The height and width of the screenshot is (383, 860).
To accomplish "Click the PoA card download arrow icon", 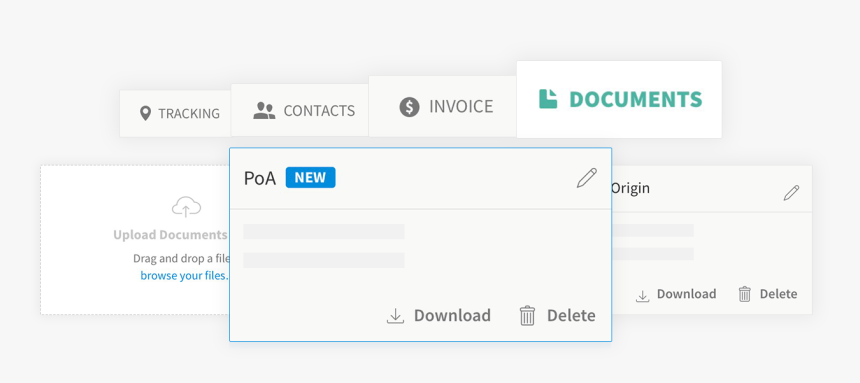I will (x=395, y=316).
